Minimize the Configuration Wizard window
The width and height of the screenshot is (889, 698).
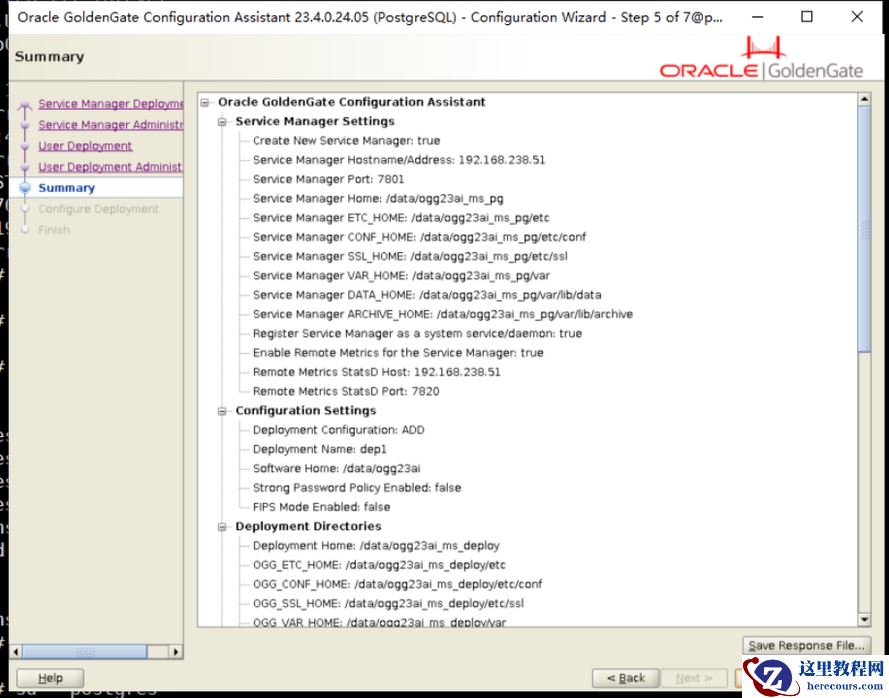click(757, 17)
